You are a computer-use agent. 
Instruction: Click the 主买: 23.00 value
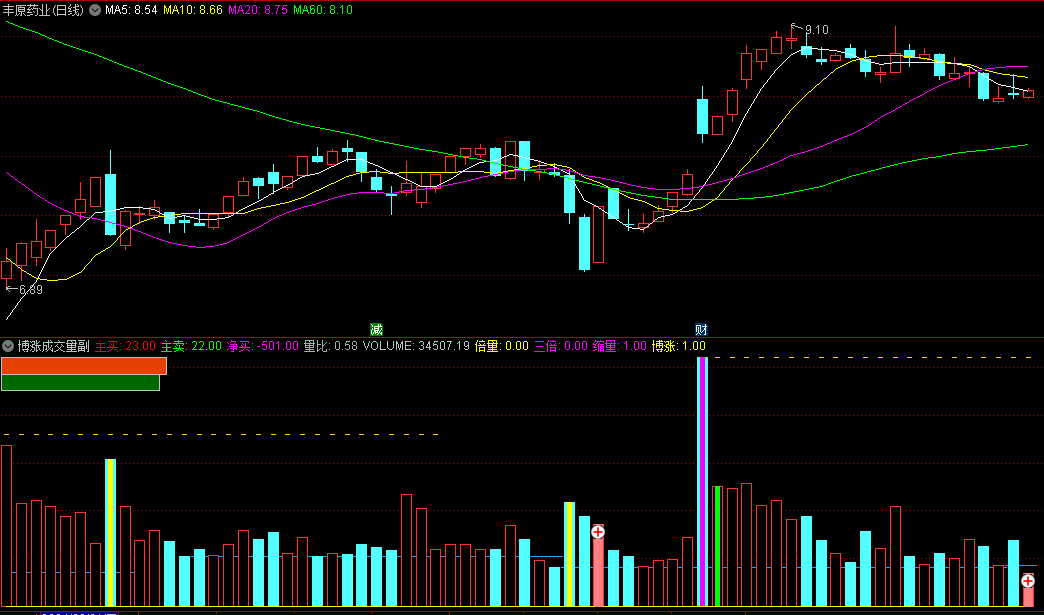pos(125,346)
